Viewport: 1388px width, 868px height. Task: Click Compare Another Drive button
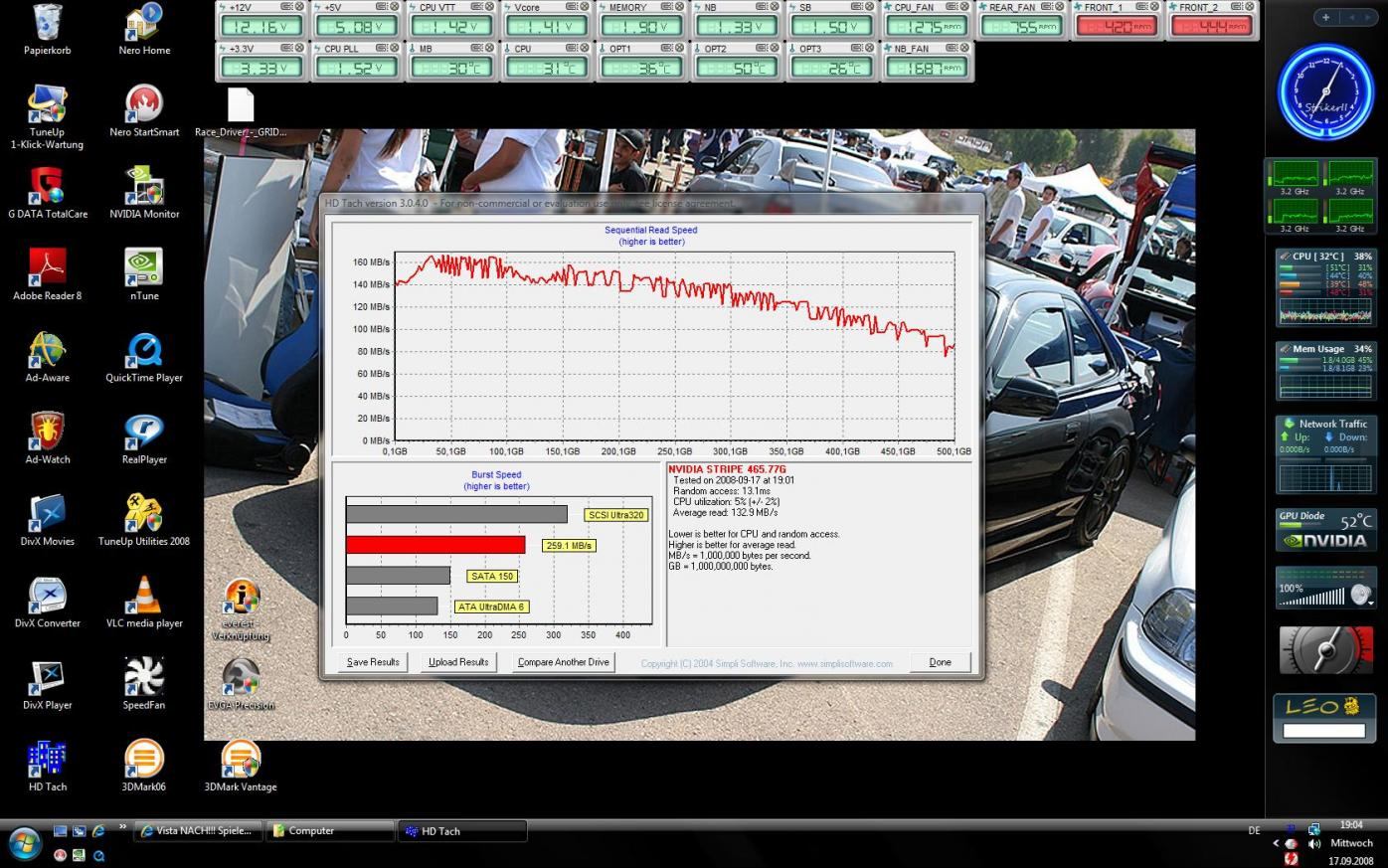pos(564,662)
